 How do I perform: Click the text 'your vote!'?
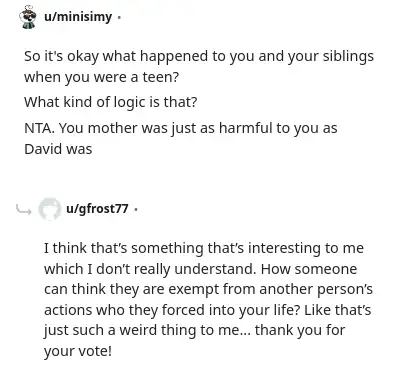(x=78, y=351)
